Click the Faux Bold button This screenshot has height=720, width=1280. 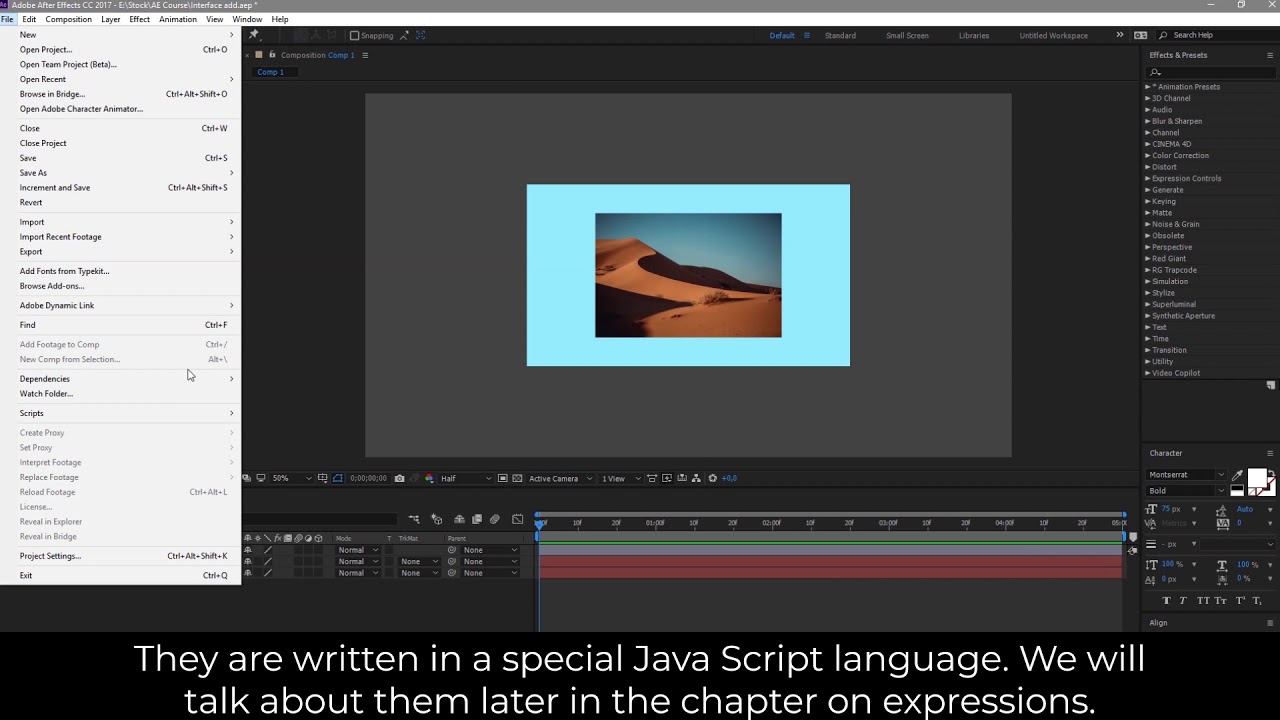[x=1167, y=600]
